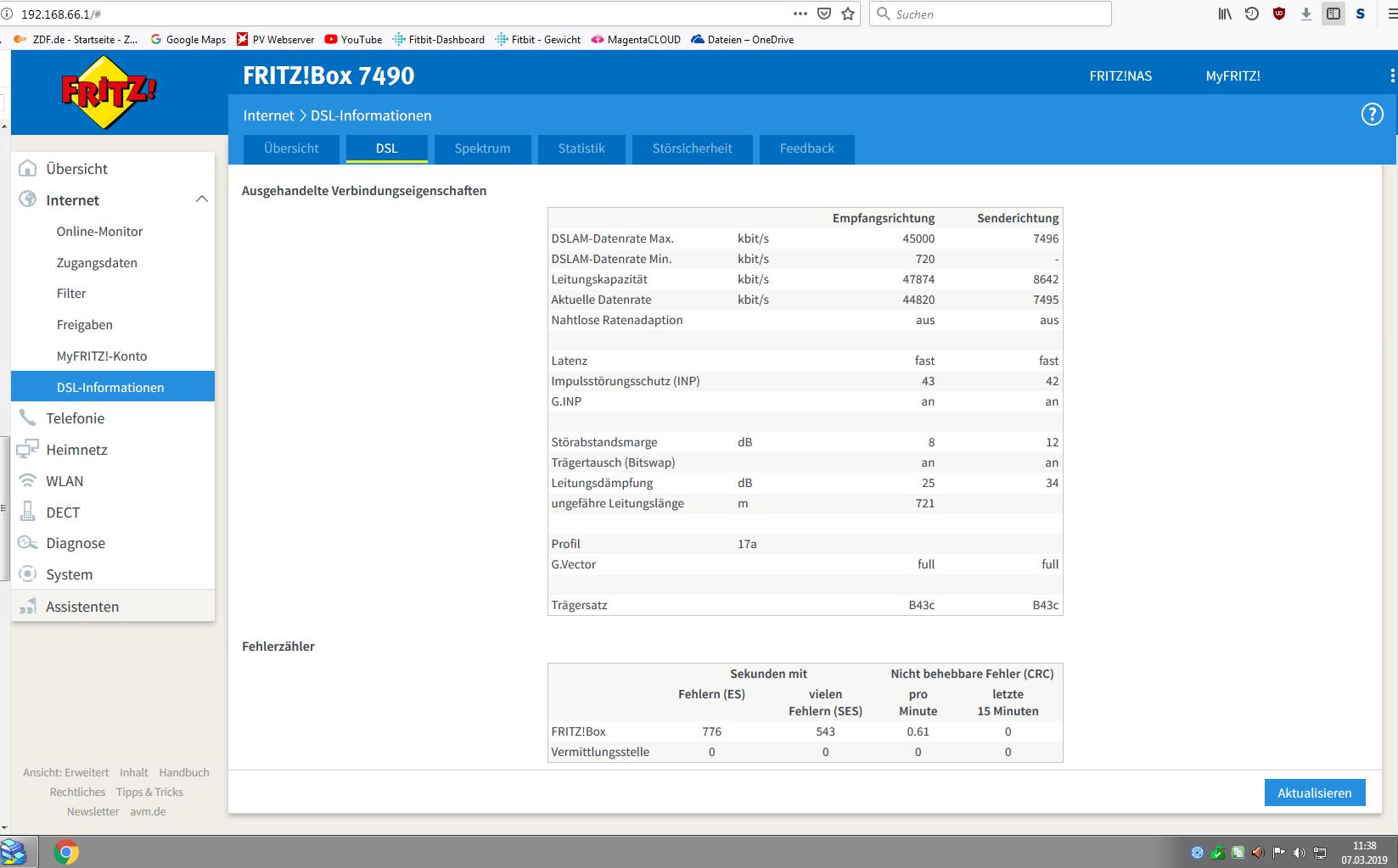Switch to the Spektrum tab
The image size is (1398, 868).
(x=482, y=148)
